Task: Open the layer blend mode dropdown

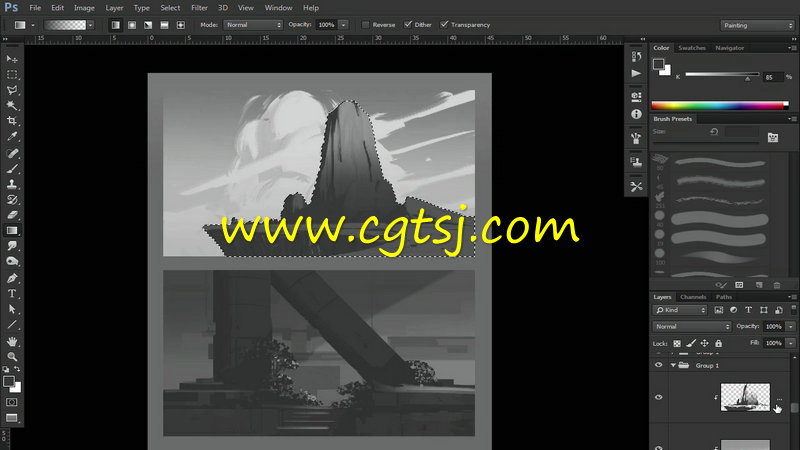Action: [692, 327]
